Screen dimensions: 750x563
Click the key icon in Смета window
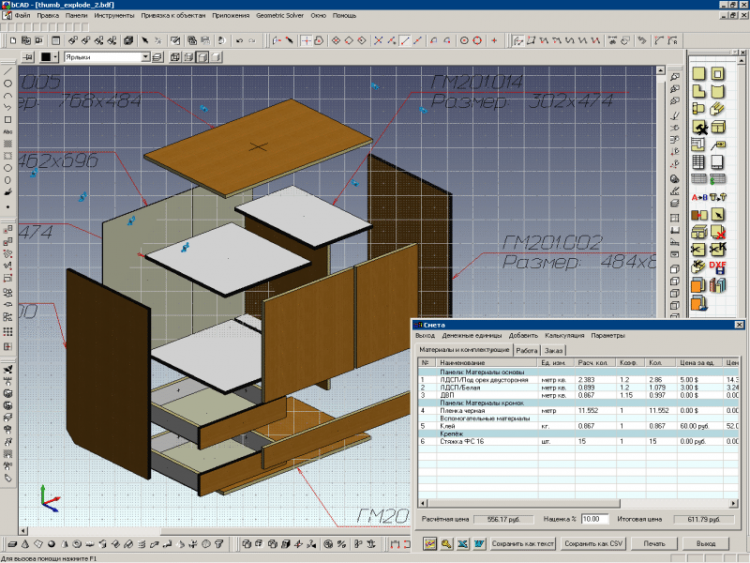click(x=446, y=543)
